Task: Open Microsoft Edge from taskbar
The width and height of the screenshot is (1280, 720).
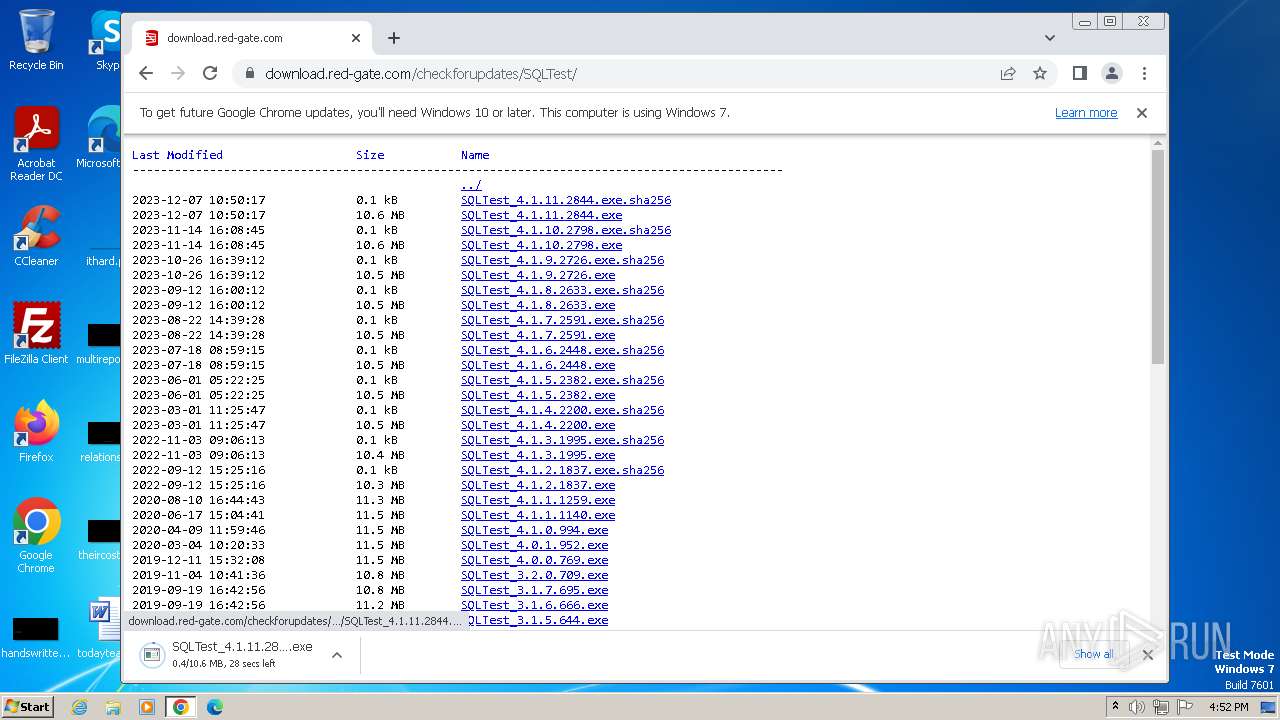Action: [x=215, y=707]
